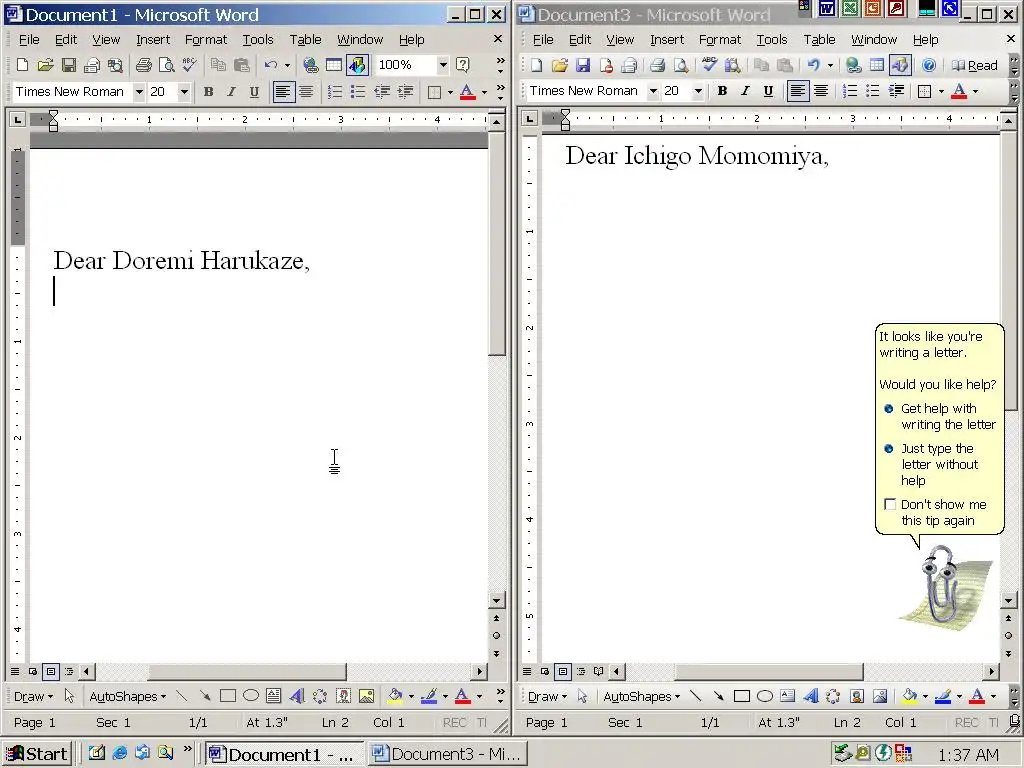Click Insert Picture icon in Document1 Draw toolbar
Screen dimensions: 1024x768
tap(366, 696)
